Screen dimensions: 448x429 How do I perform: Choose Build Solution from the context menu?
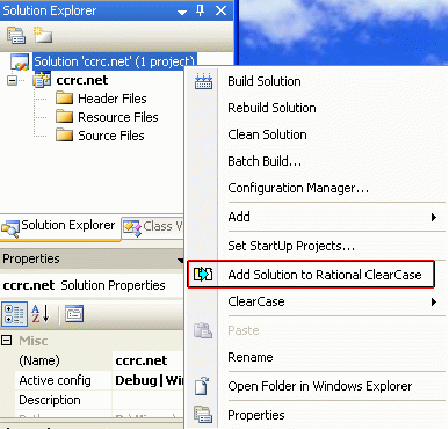[264, 81]
